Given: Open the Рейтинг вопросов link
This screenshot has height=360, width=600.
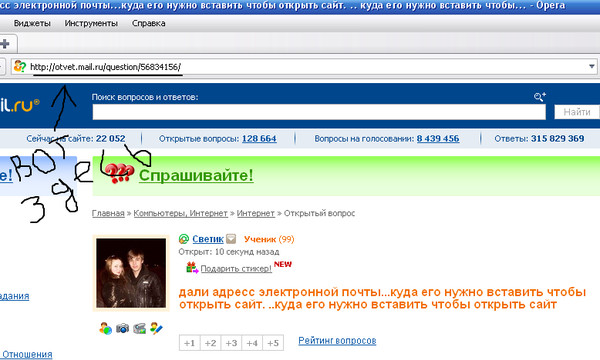Looking at the screenshot, I should tap(337, 340).
